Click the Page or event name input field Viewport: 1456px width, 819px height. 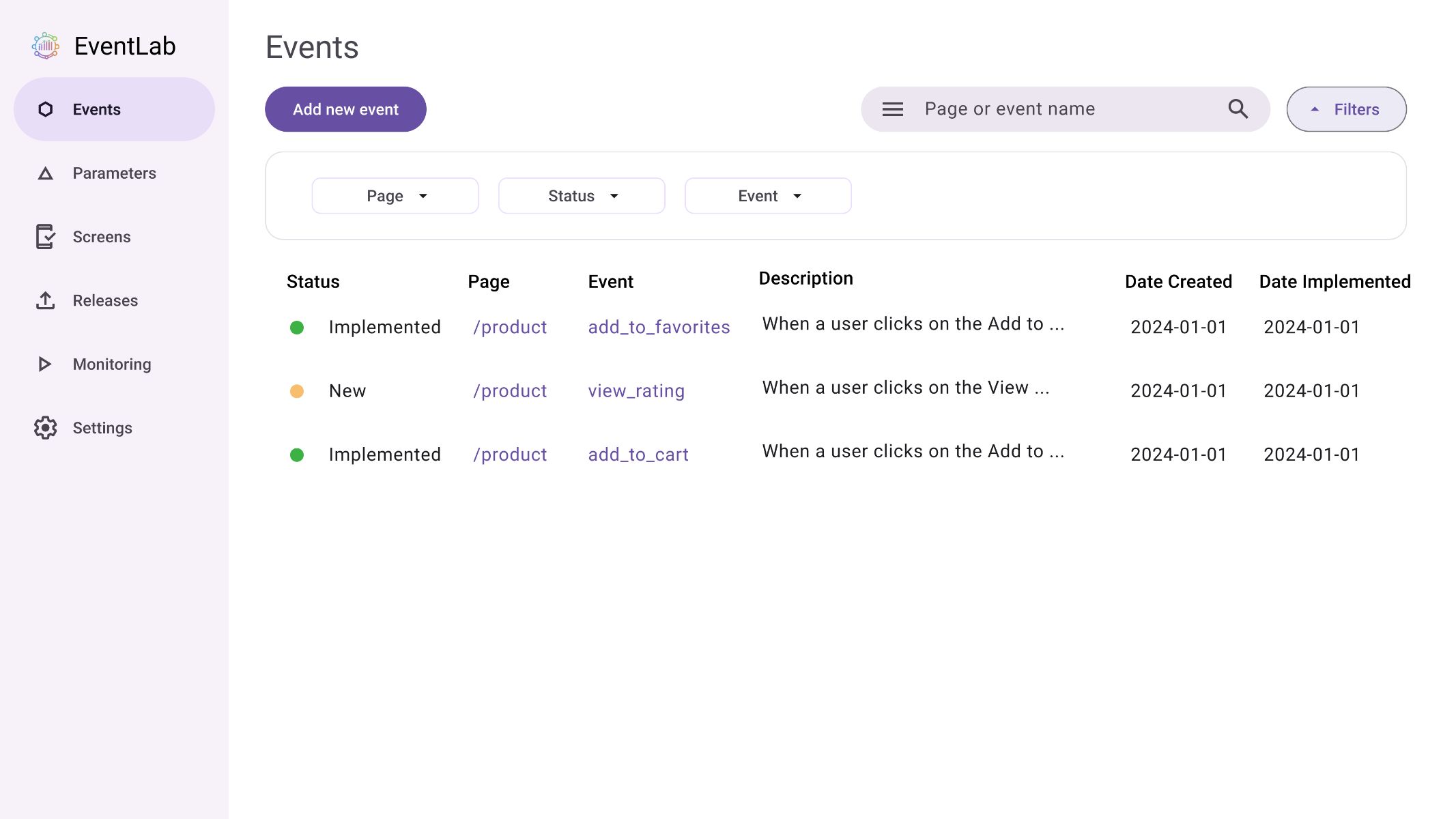(x=1066, y=109)
